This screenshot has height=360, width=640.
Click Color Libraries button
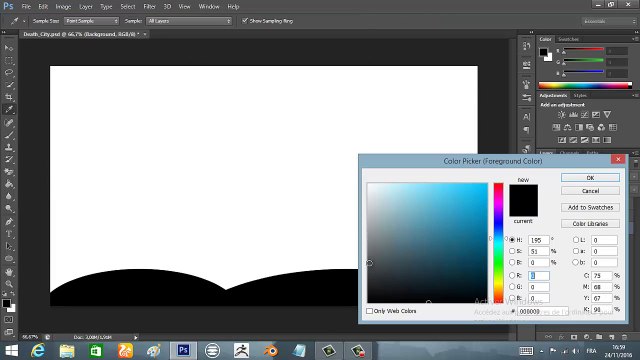pos(590,224)
